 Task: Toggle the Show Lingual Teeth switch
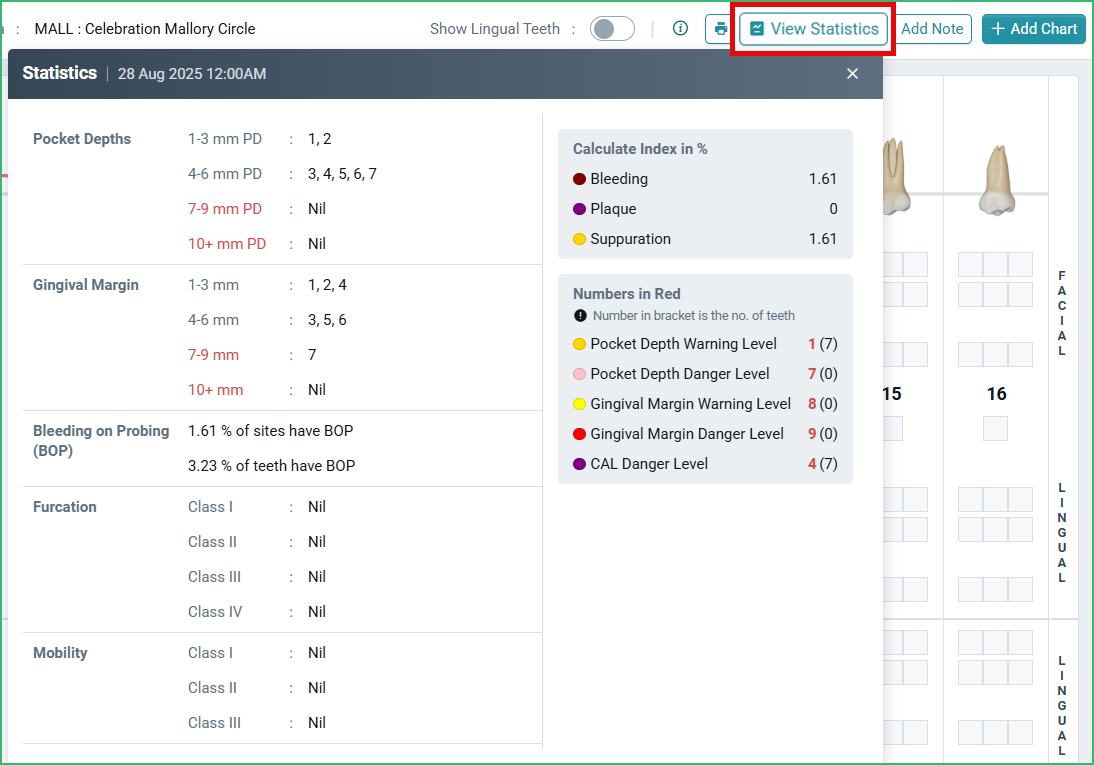pos(611,29)
